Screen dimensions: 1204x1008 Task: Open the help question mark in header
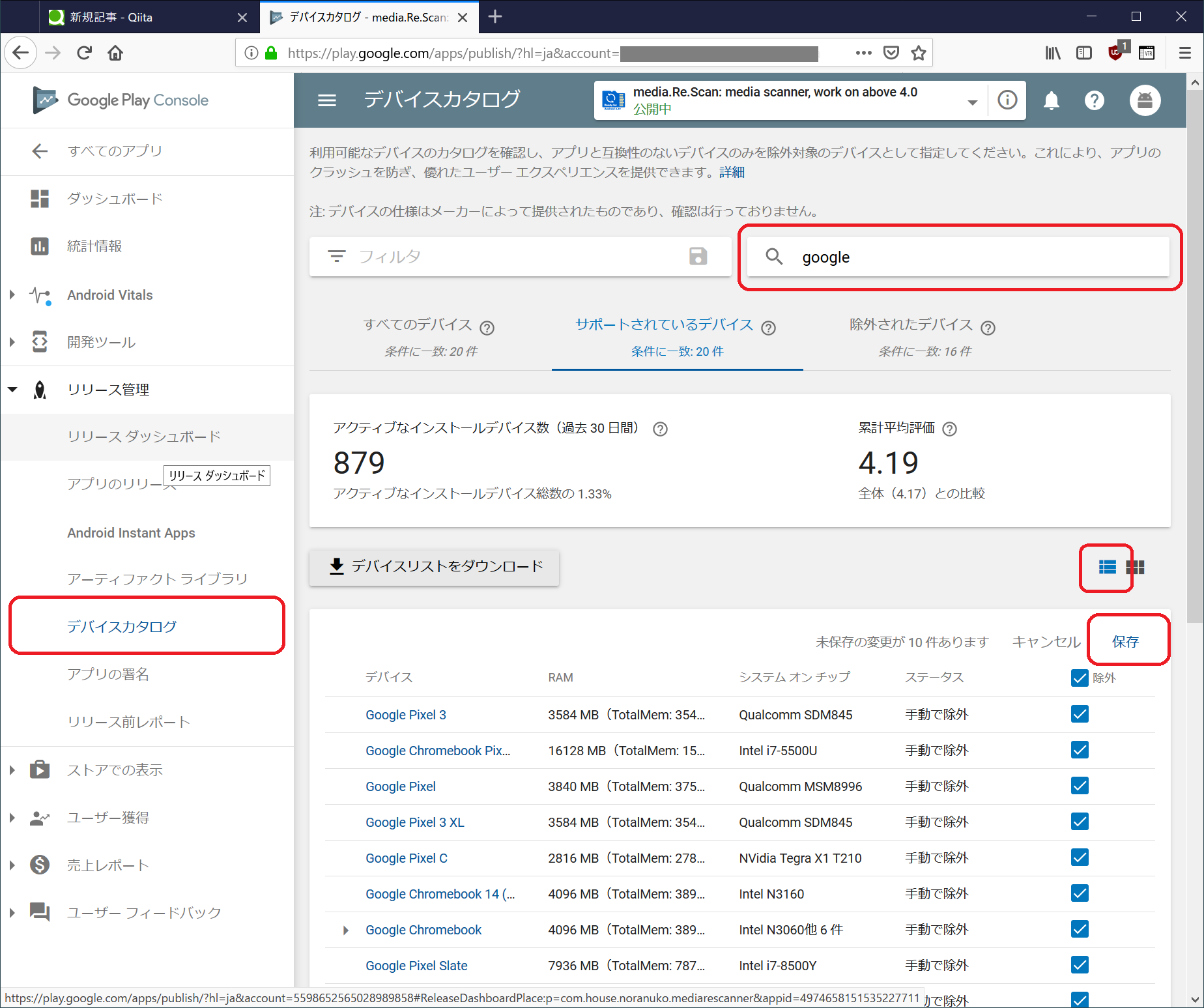[x=1094, y=100]
